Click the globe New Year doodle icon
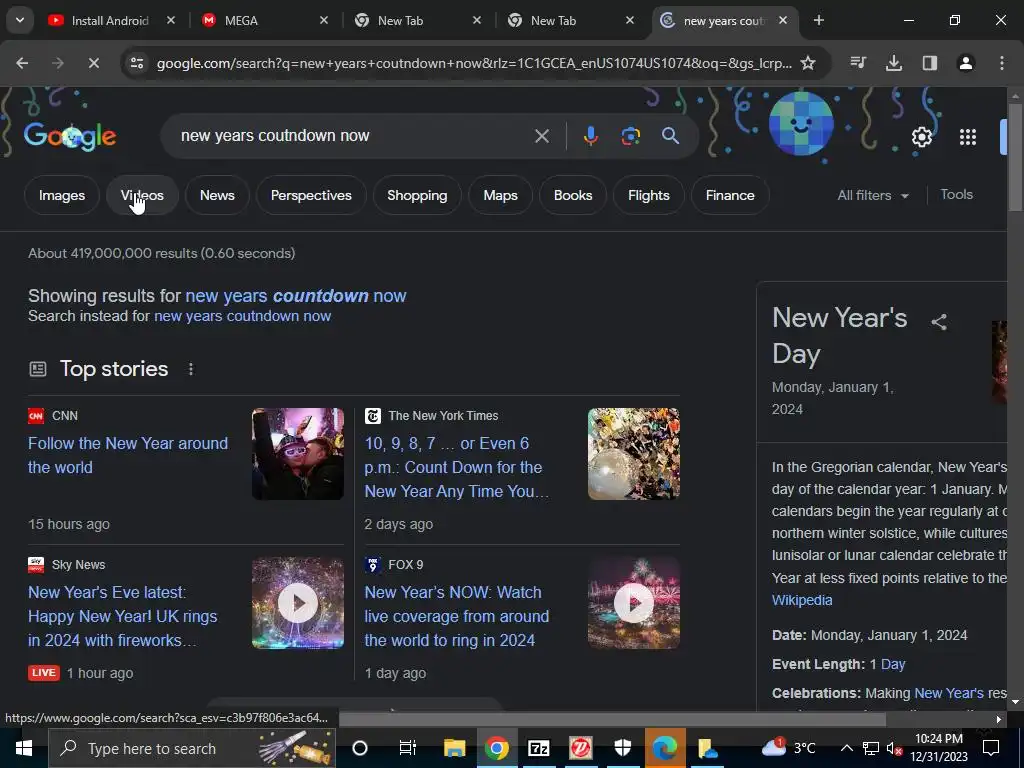 801,124
